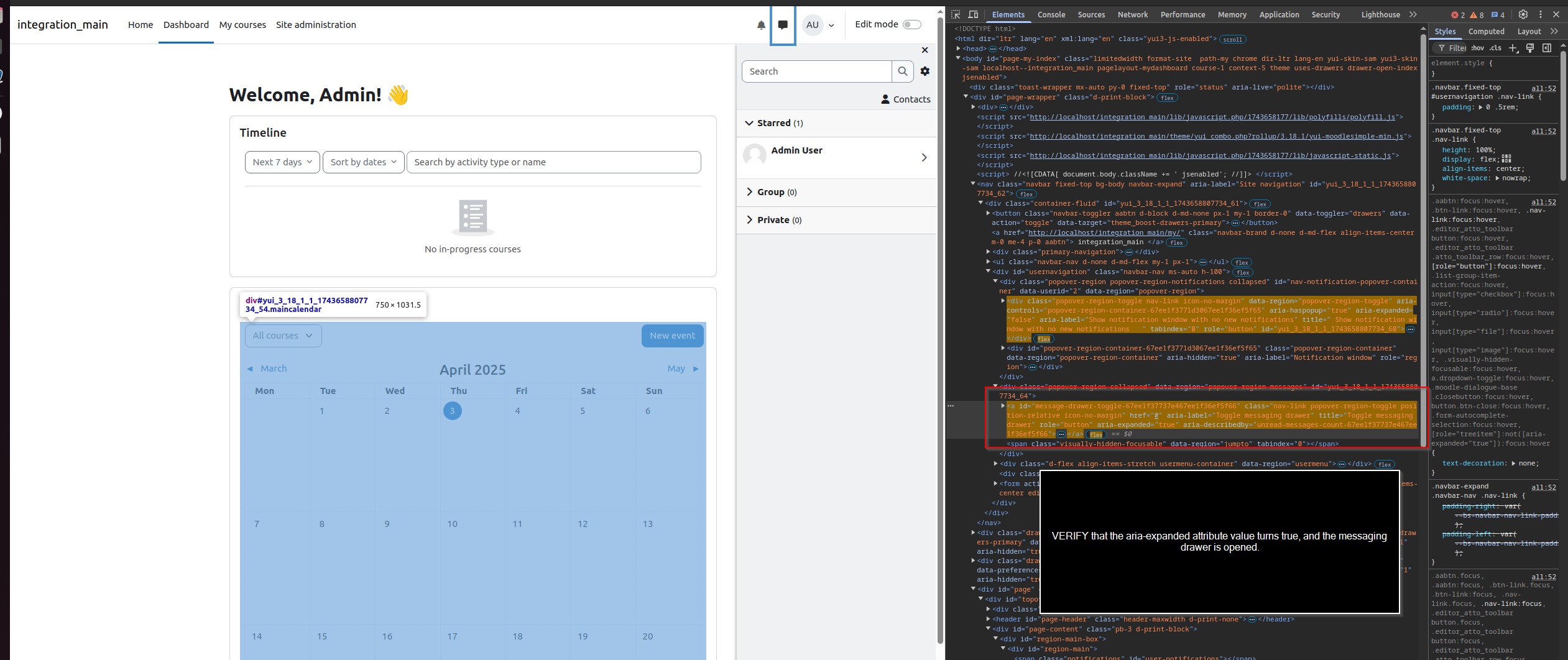
Task: Click the blue issues count badge
Action: point(1498,15)
